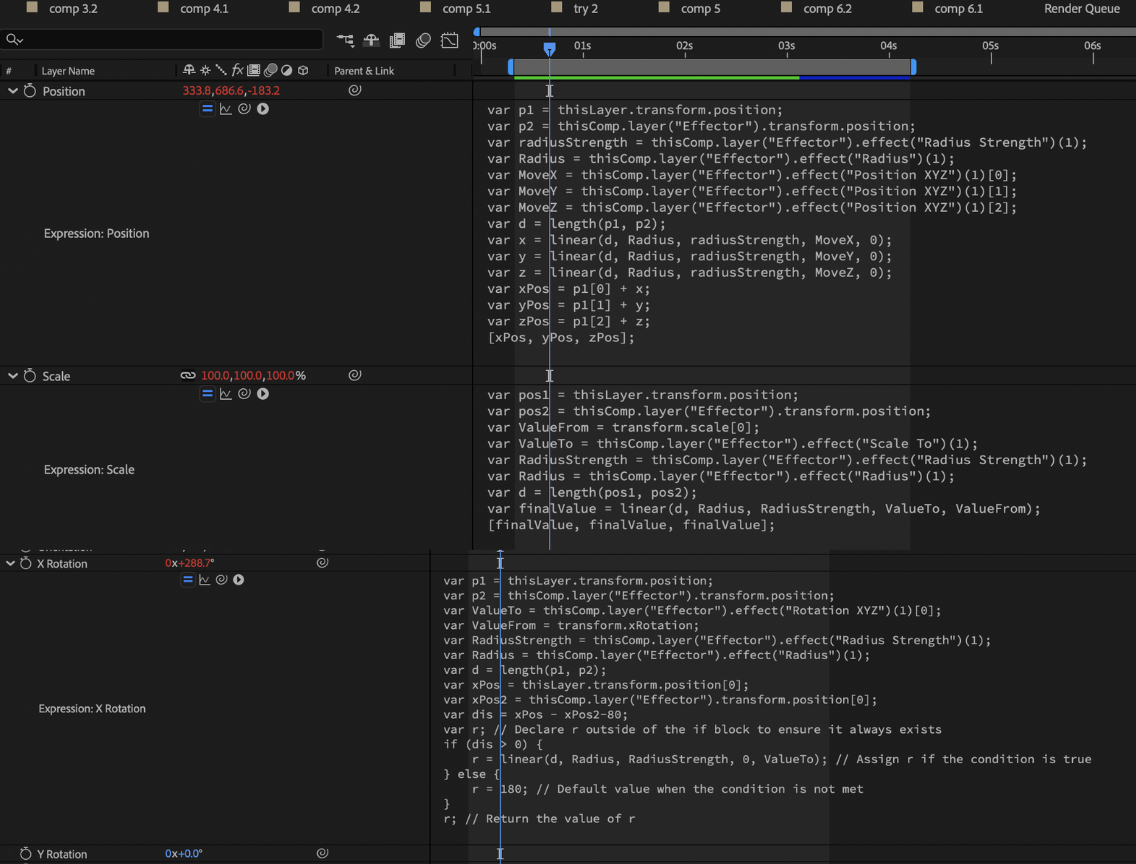Open expression language menu for Position

263,109
